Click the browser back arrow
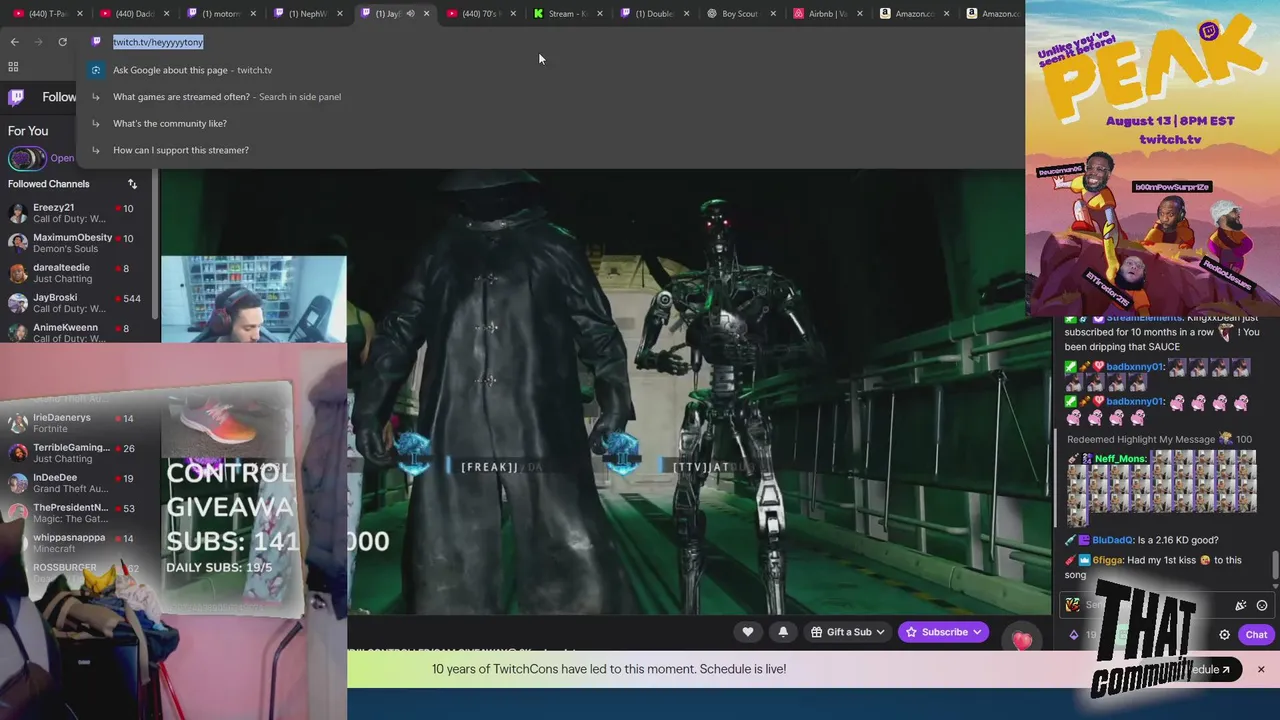The height and width of the screenshot is (720, 1280). point(14,42)
